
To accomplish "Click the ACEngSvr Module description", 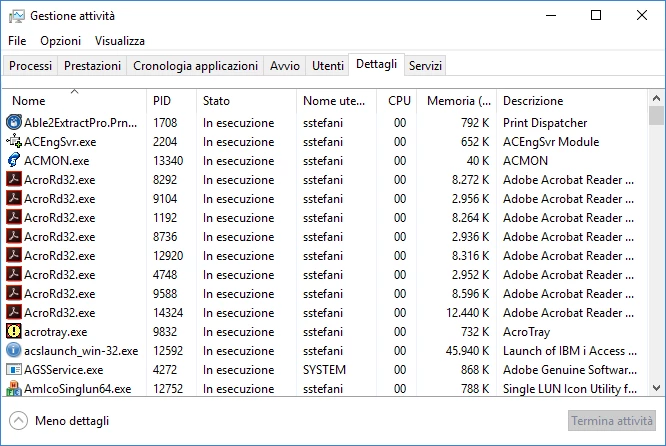I will (551, 142).
